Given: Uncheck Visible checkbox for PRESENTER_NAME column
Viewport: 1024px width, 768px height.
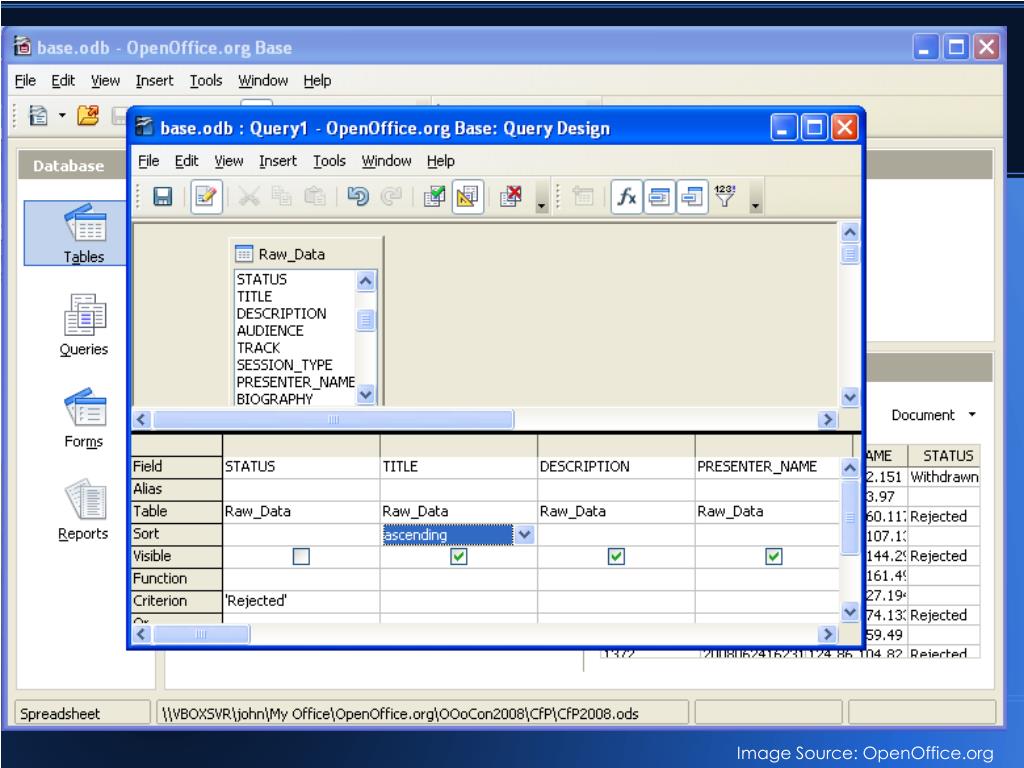Looking at the screenshot, I should pos(774,556).
